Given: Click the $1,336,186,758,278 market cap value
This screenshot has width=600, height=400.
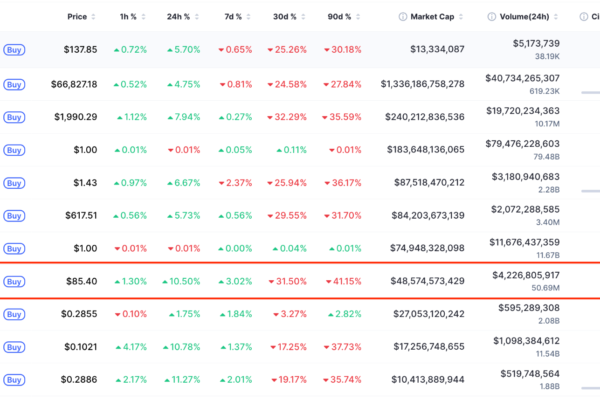Looking at the screenshot, I should [422, 84].
